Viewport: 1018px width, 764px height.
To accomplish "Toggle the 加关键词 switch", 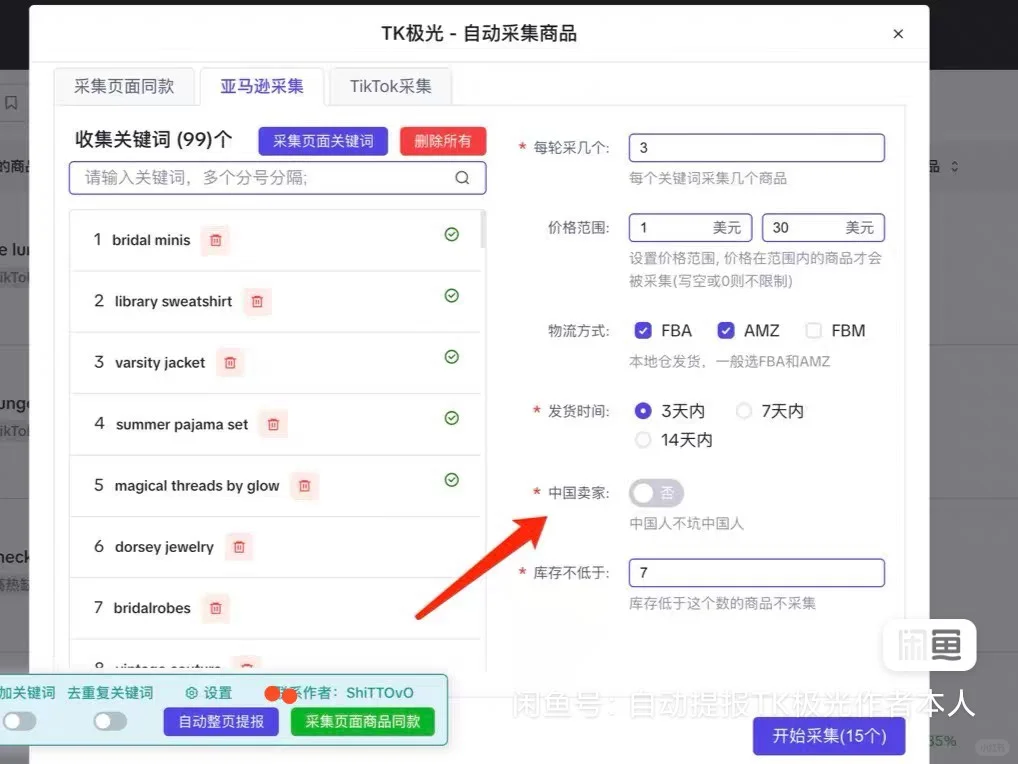I will (x=19, y=721).
